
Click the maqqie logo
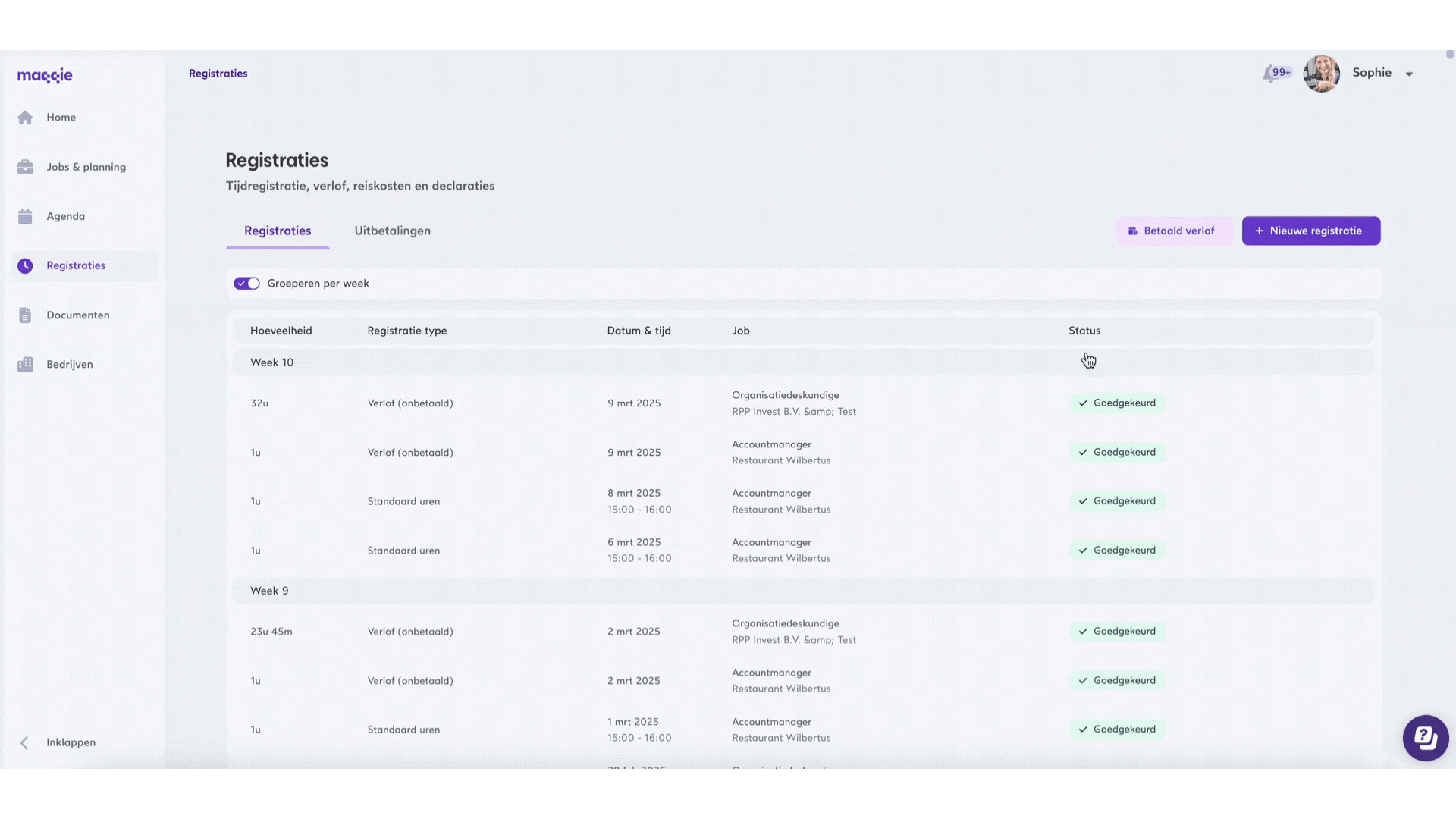coord(45,75)
